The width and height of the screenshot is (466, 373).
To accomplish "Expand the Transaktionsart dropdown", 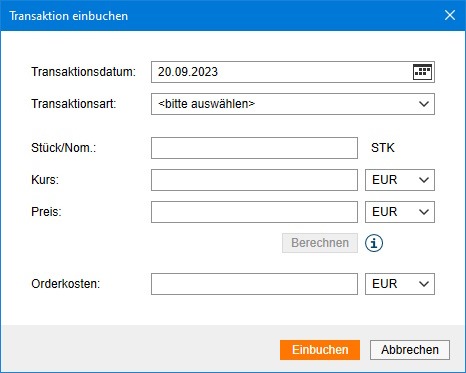I will coord(293,104).
